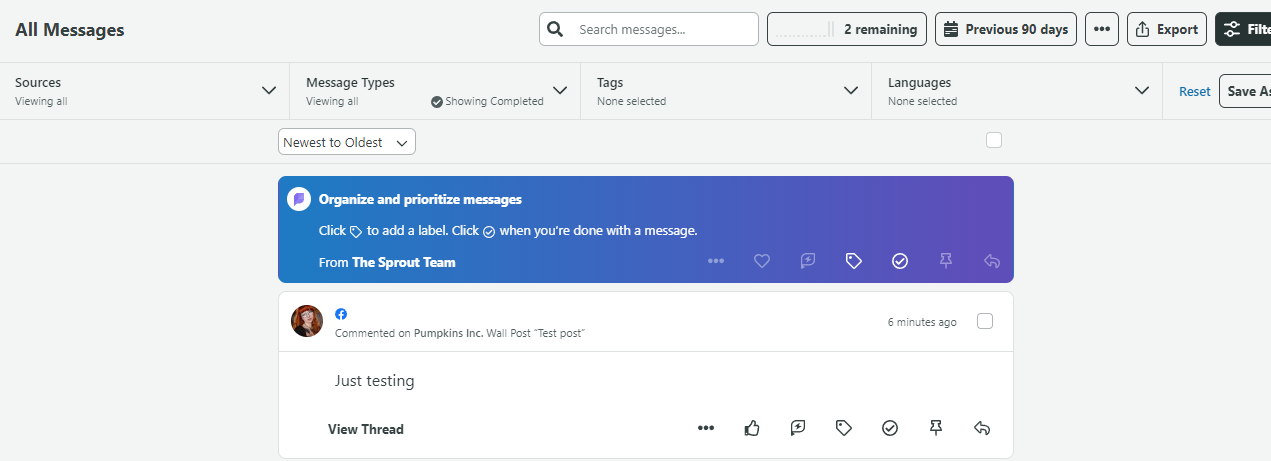Click the Export button
The image size is (1271, 461).
1166,29
